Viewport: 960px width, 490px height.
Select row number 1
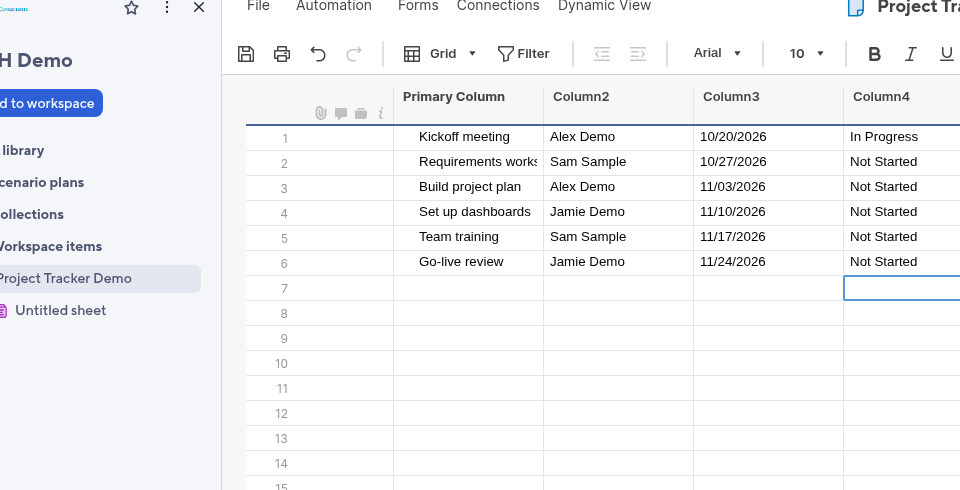coord(285,138)
